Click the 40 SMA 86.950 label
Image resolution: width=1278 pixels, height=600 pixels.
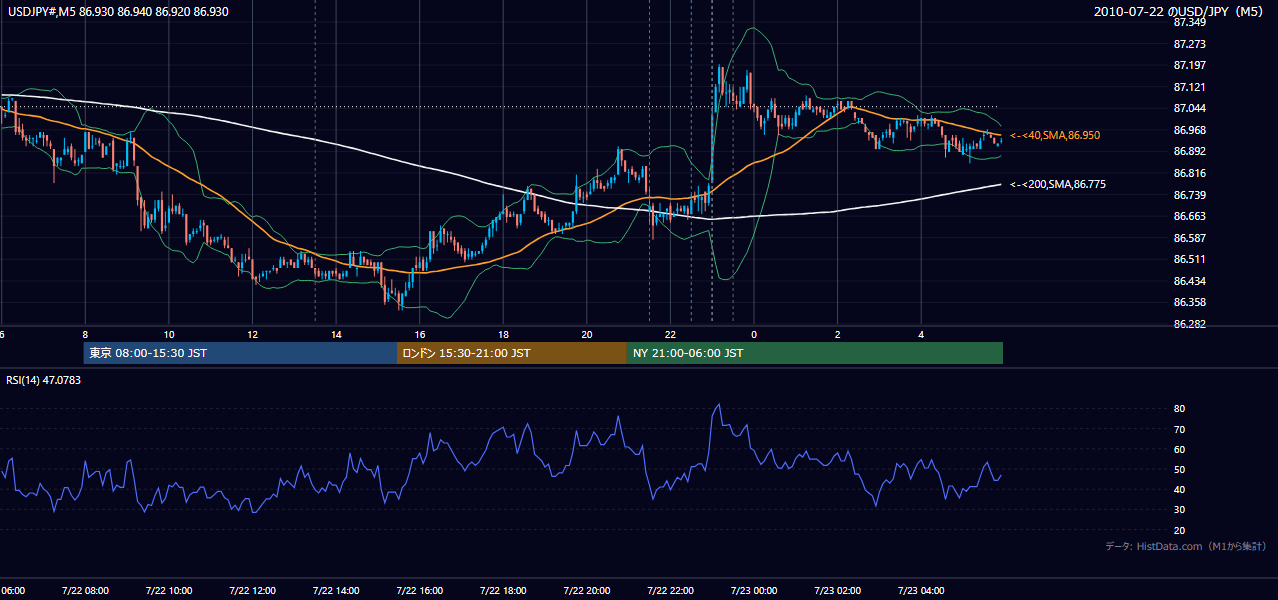coord(1055,135)
